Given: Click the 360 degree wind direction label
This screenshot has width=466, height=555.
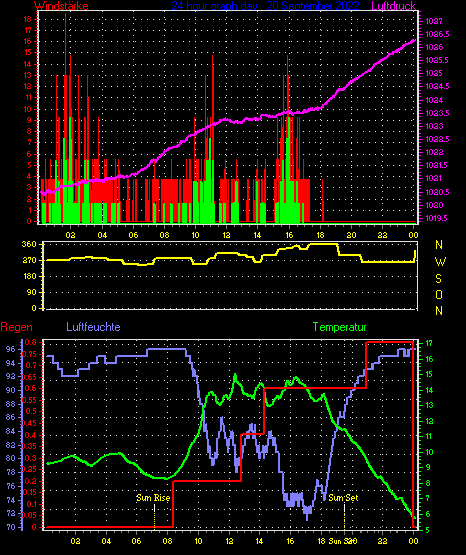Looking at the screenshot, I should pyautogui.click(x=29, y=244).
